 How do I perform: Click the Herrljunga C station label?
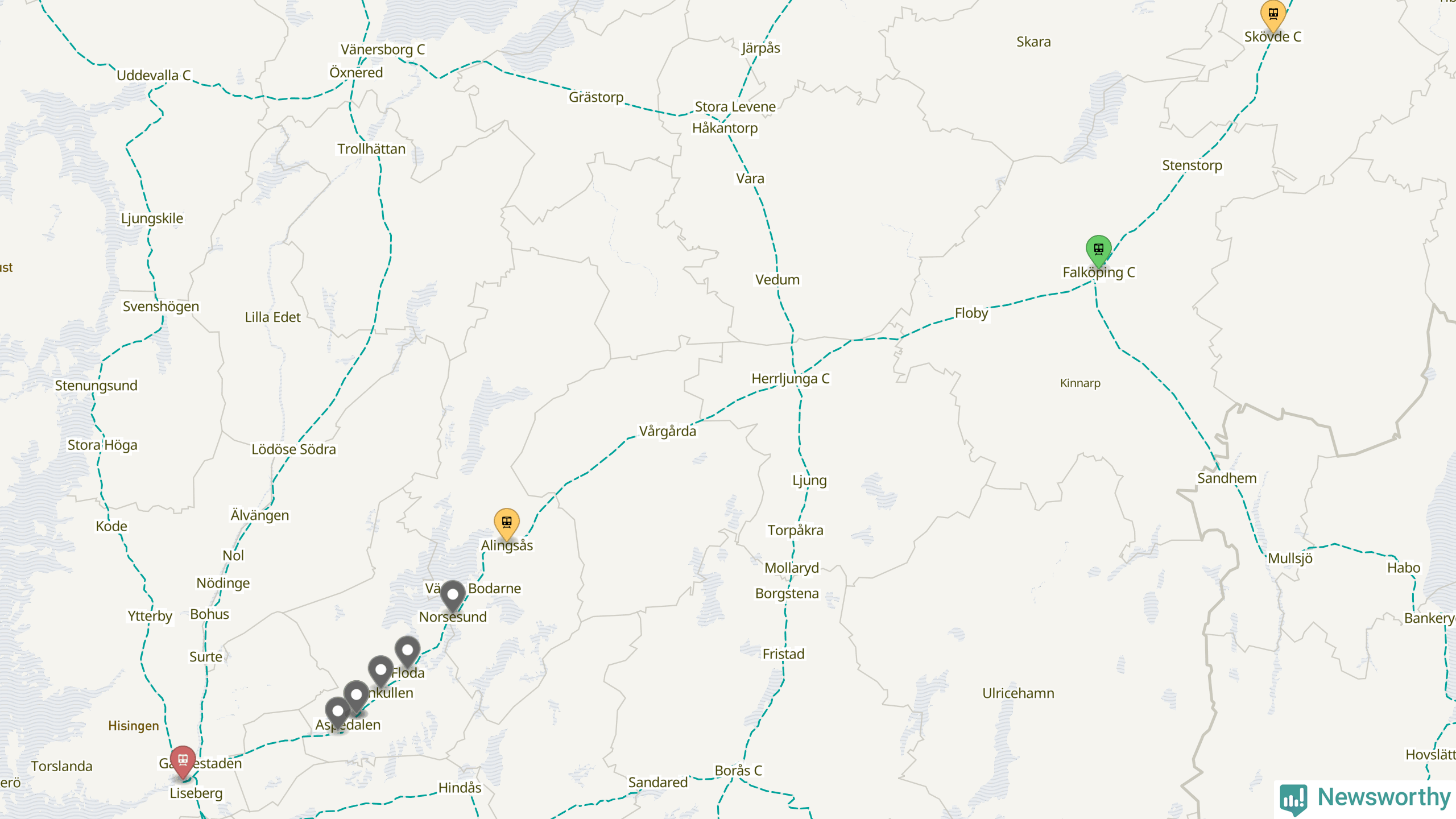point(791,379)
